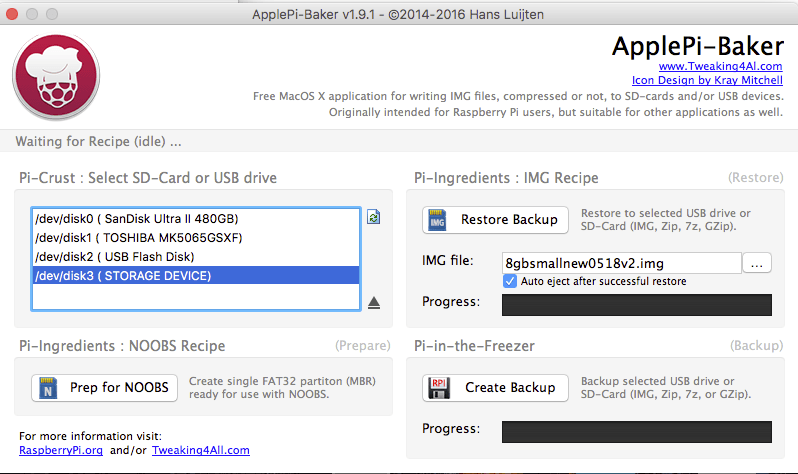Click the NOOBS SD card icon

pos(48,388)
